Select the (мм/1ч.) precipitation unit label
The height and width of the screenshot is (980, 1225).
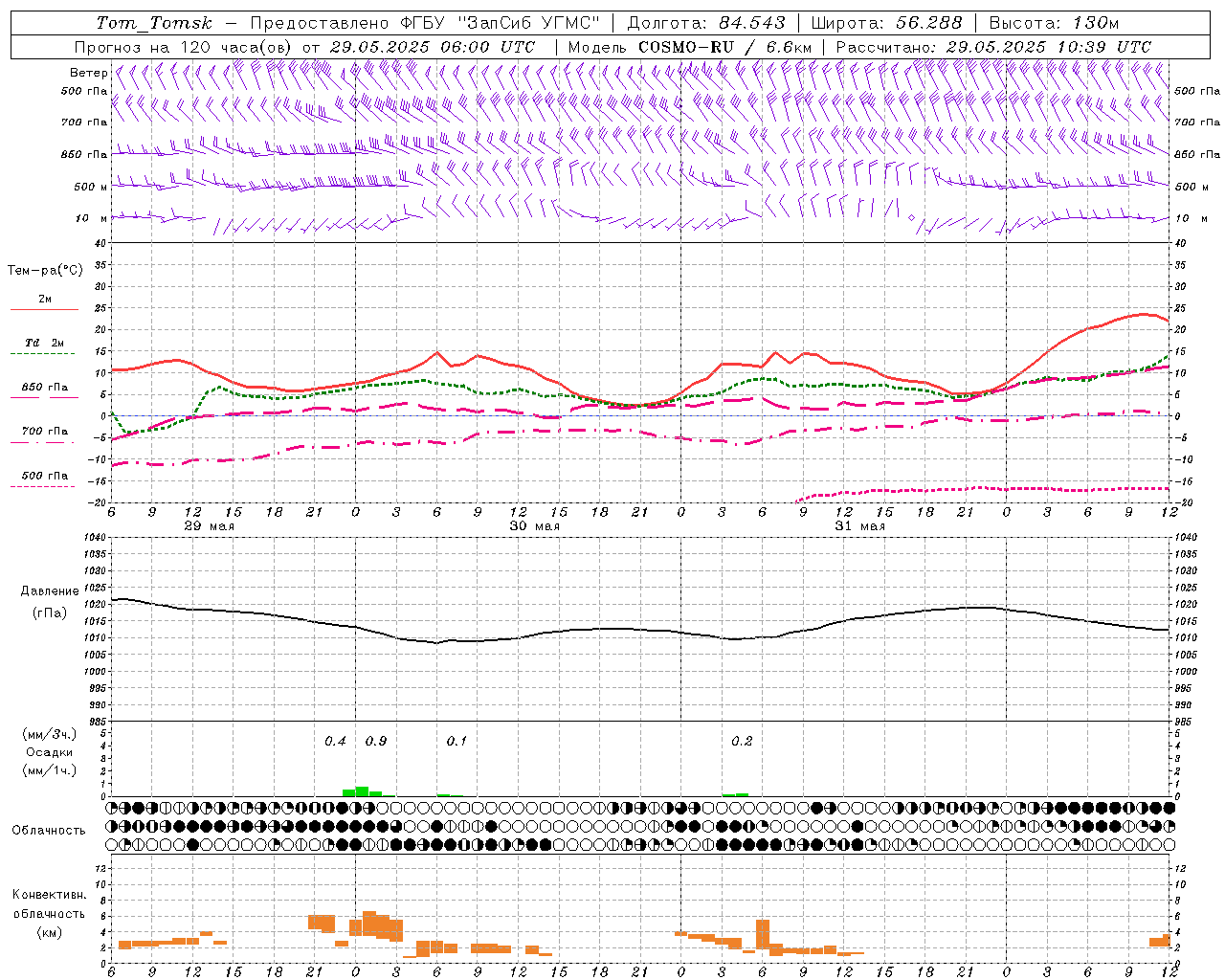[x=49, y=770]
